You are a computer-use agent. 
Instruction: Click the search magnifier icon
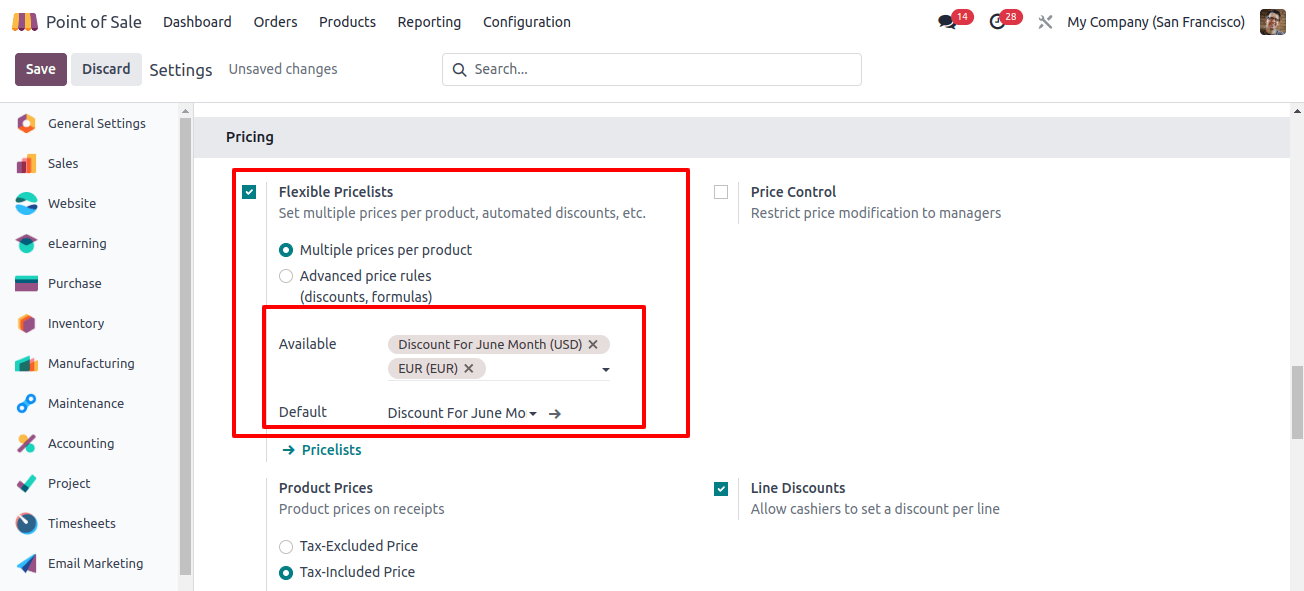(460, 69)
